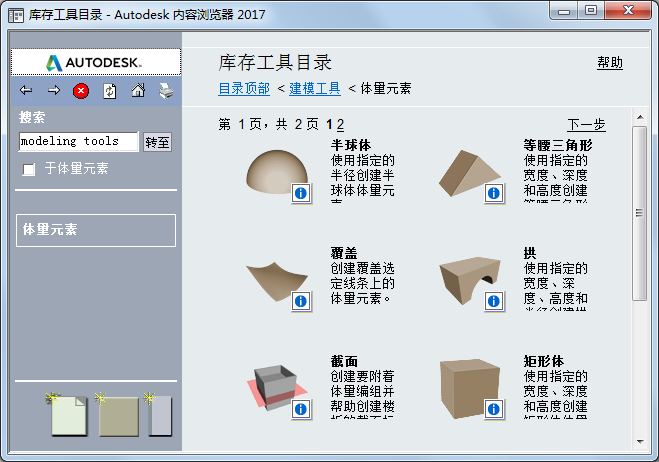
Task: Click the 拱 title text
Action: (x=530, y=253)
